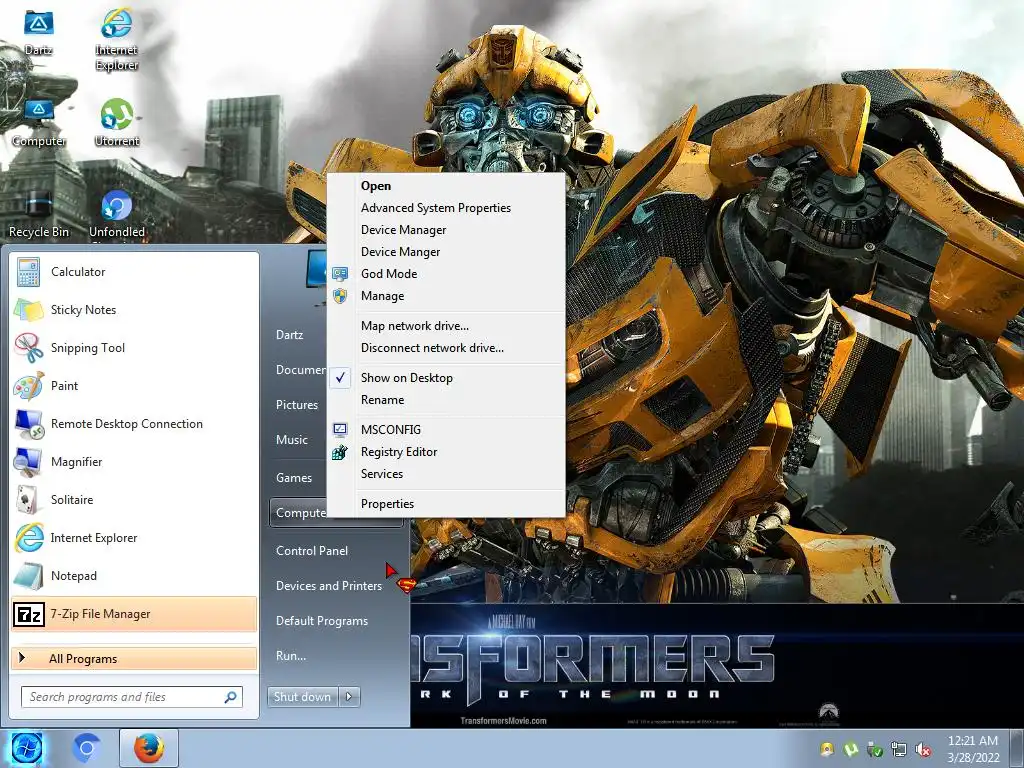Click the Magnifier icon in Start menu
This screenshot has height=768, width=1024.
tap(29, 462)
